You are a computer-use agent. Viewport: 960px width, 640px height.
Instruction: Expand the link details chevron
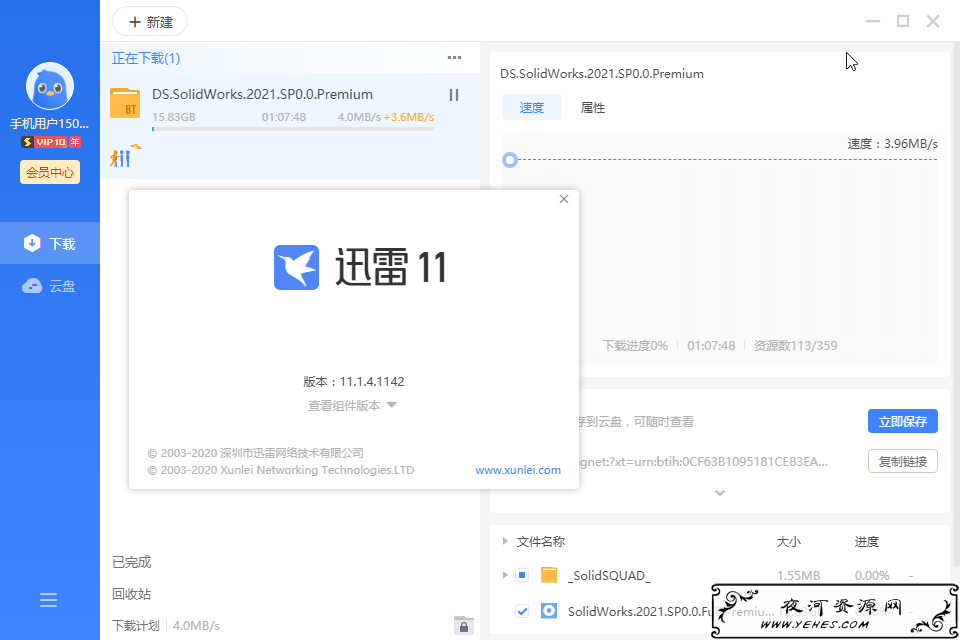pos(720,492)
